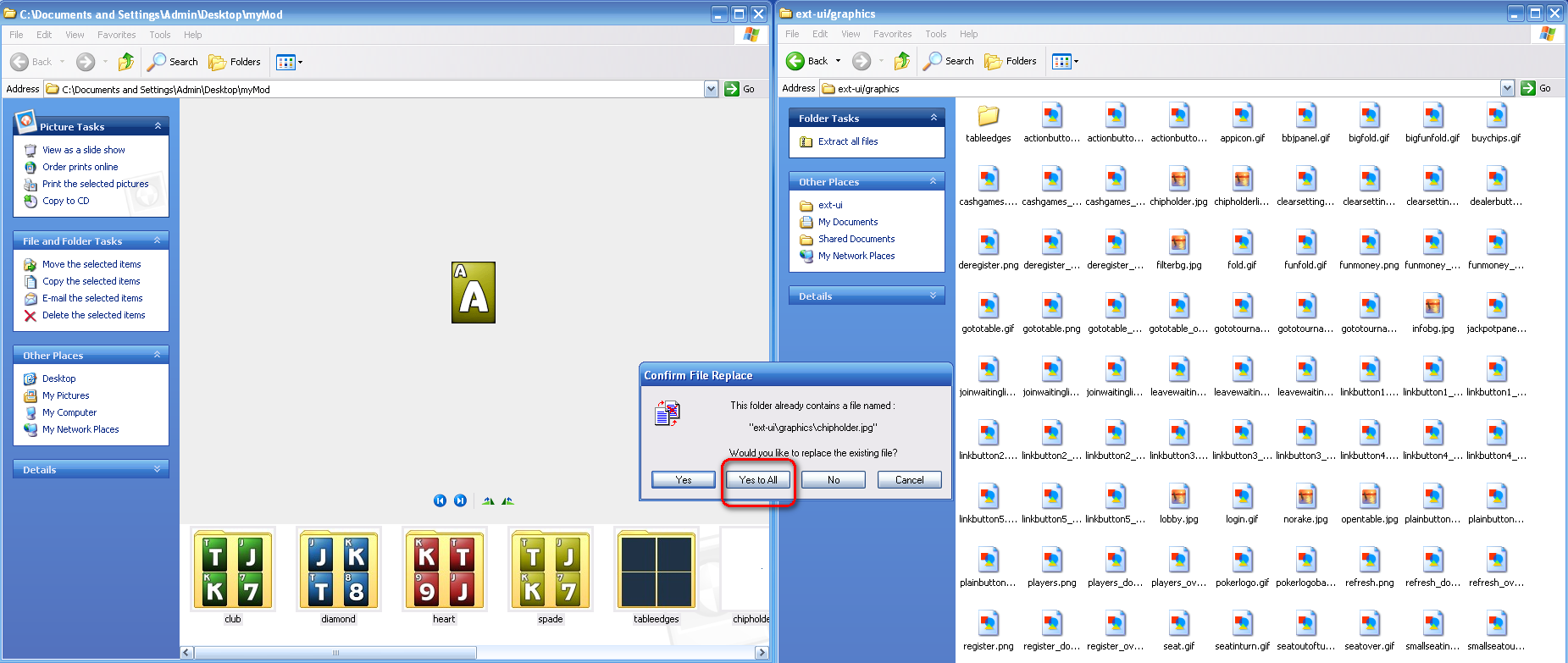Open Favorites menu in myMod window
The image size is (1568, 663).
pos(116,35)
